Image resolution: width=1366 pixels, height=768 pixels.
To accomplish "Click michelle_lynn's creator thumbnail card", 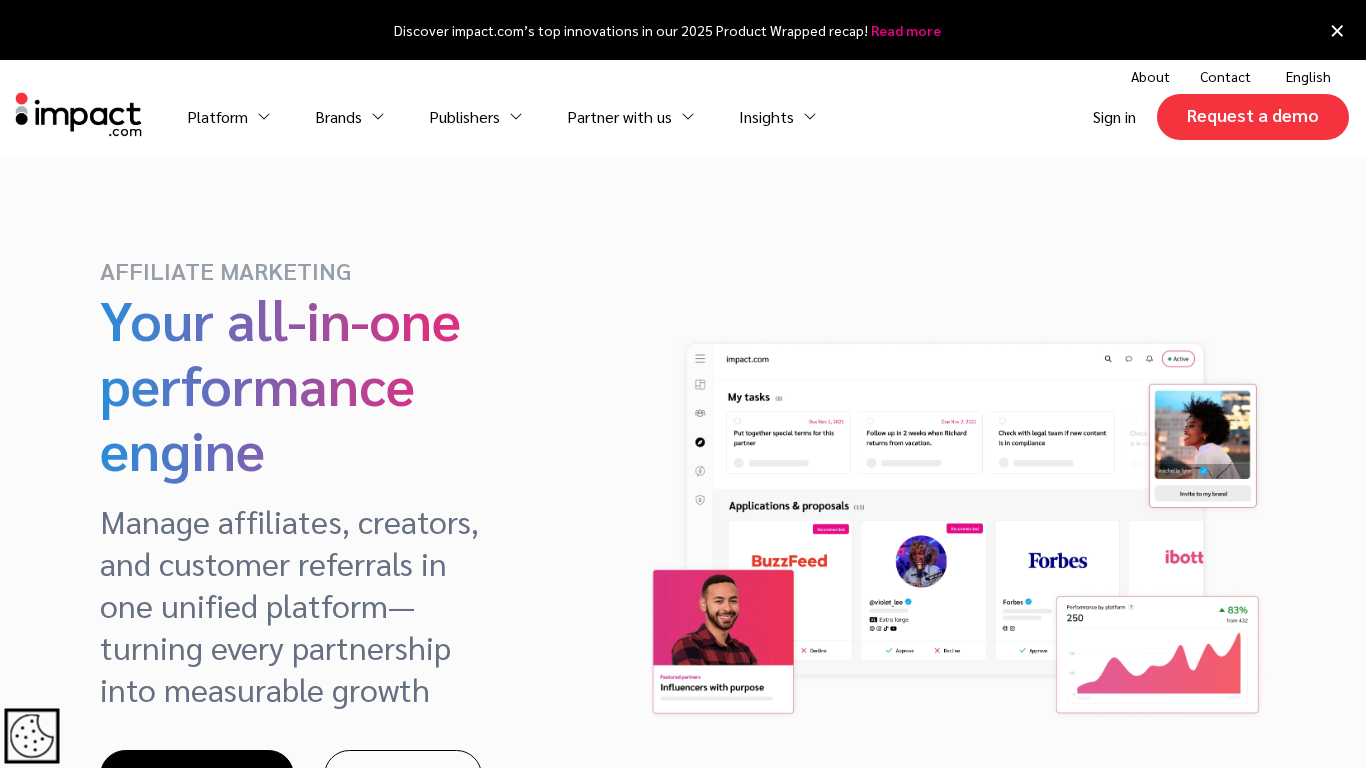I will point(1201,434).
